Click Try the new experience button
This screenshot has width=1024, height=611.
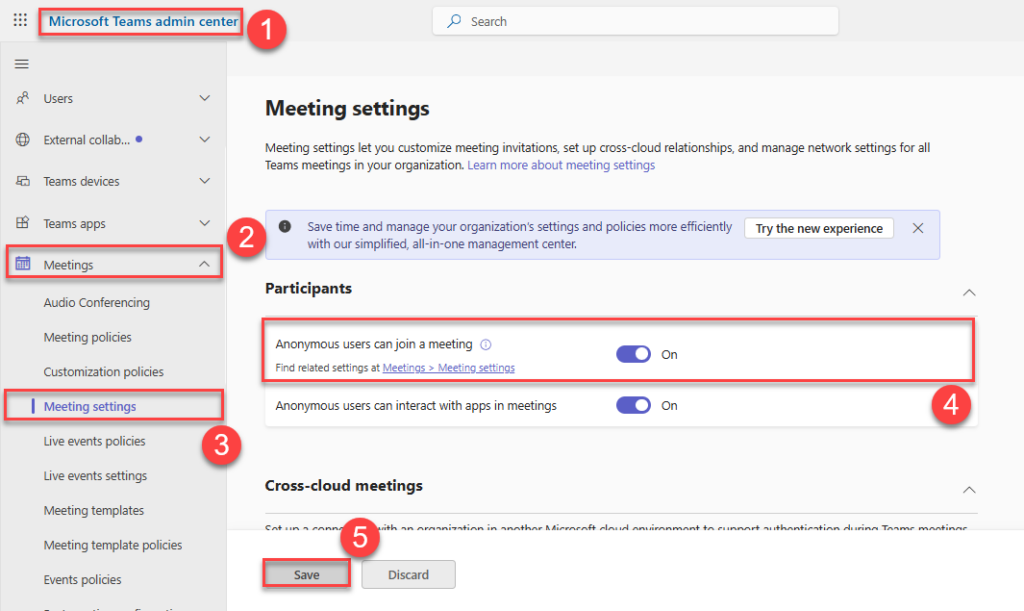tap(819, 228)
